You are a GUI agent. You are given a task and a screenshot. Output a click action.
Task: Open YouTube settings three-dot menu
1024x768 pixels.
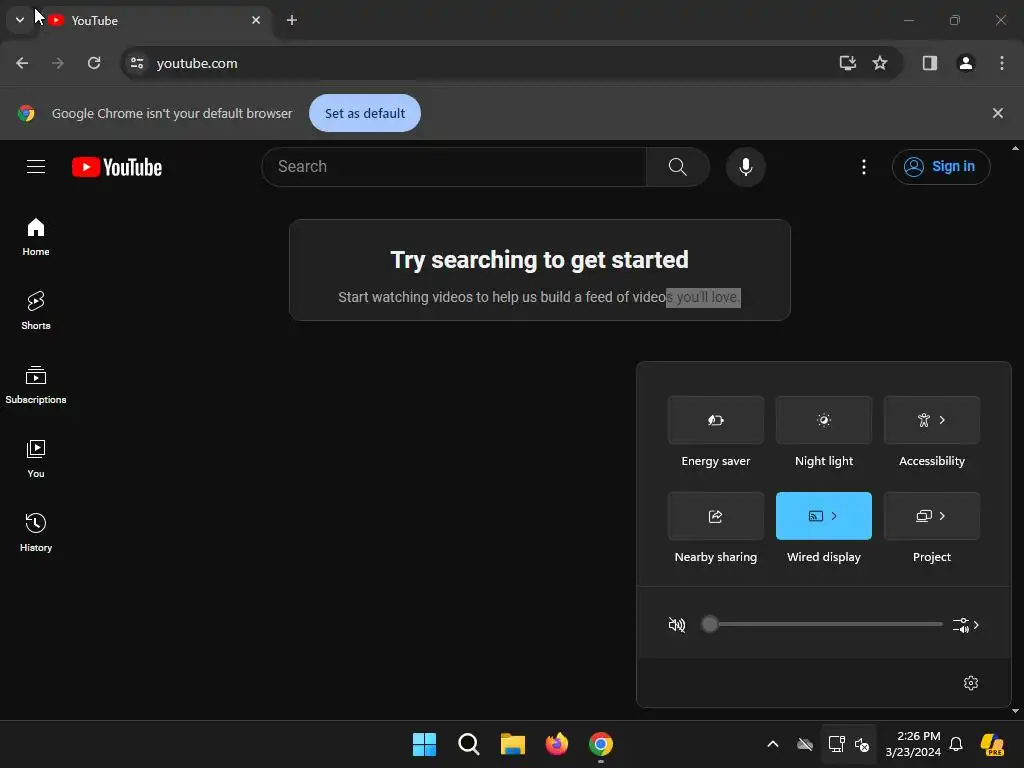click(x=863, y=167)
